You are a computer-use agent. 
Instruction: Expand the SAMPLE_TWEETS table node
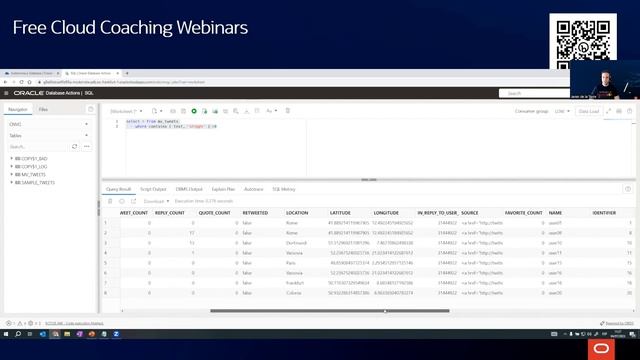11,182
